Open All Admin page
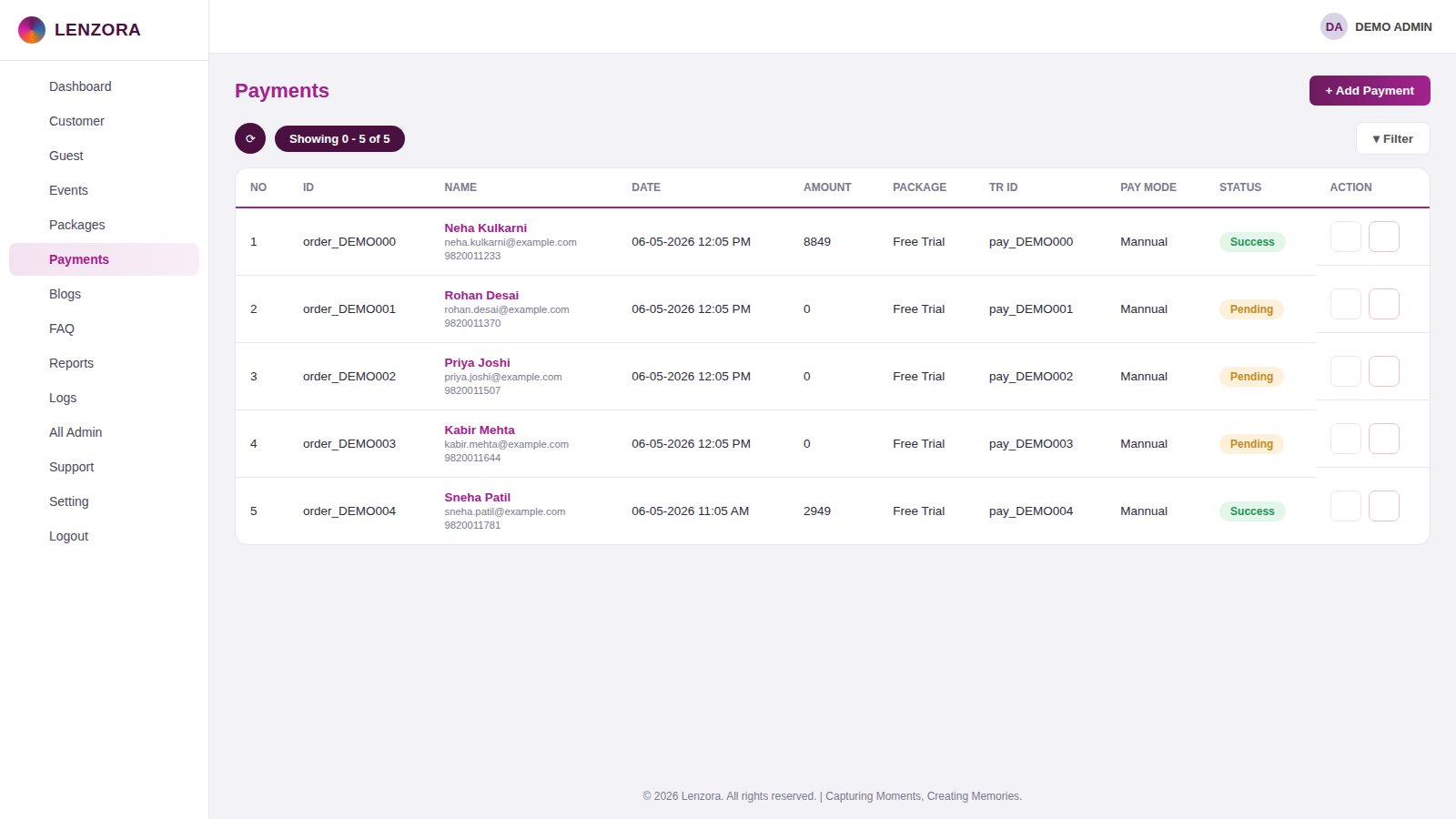1456x819 pixels. [104, 432]
